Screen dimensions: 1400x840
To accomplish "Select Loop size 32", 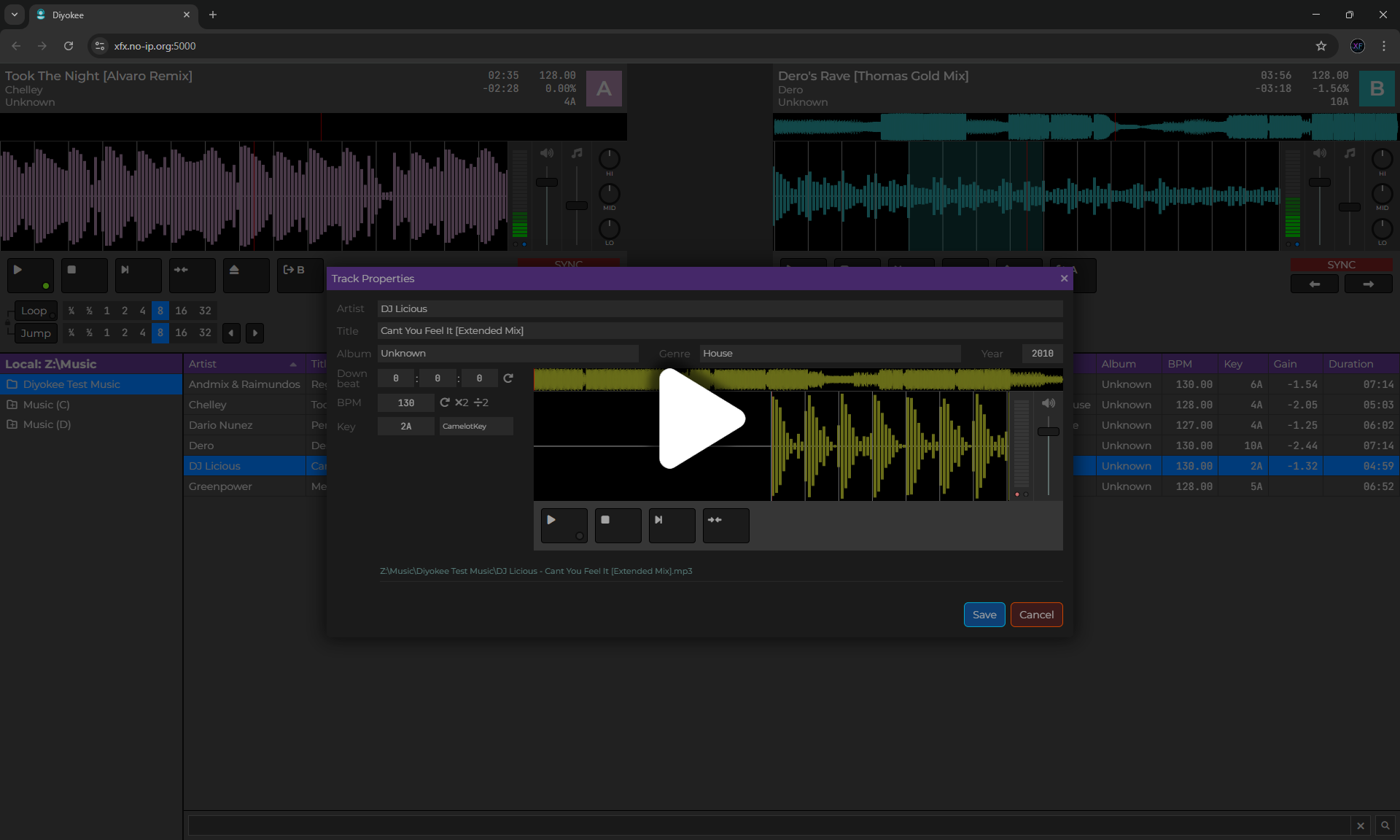I will click(x=205, y=311).
